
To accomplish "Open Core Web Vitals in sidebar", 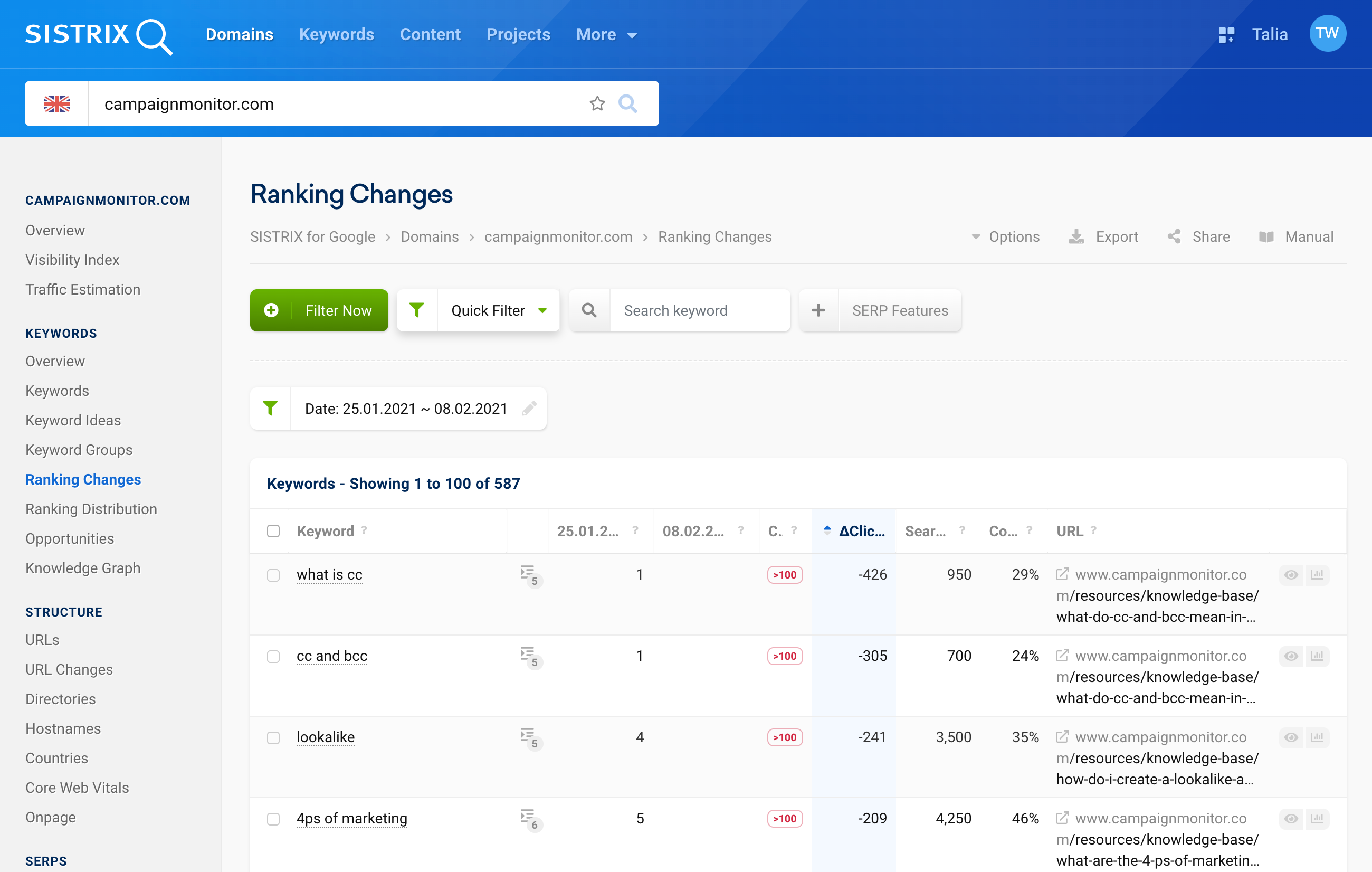I will pyautogui.click(x=77, y=788).
